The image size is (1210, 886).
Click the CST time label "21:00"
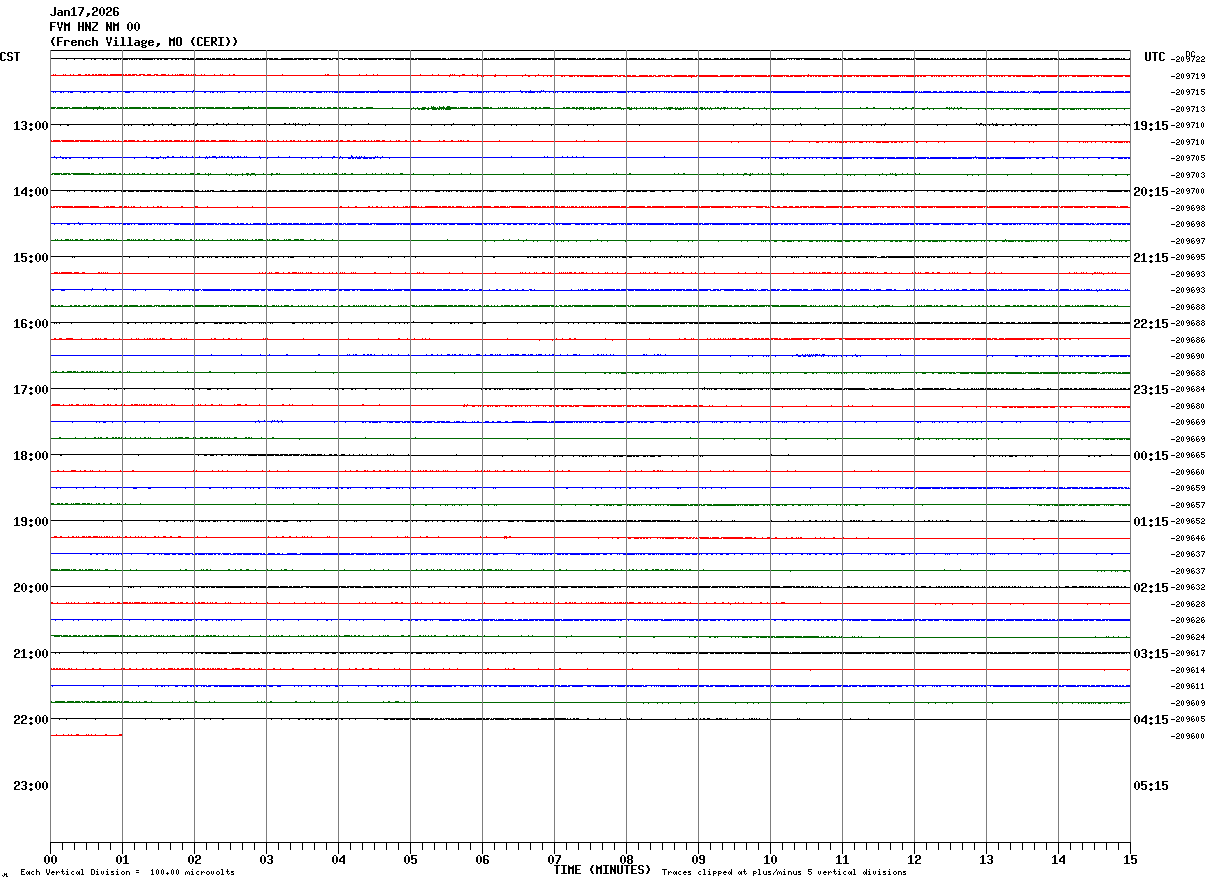point(30,653)
